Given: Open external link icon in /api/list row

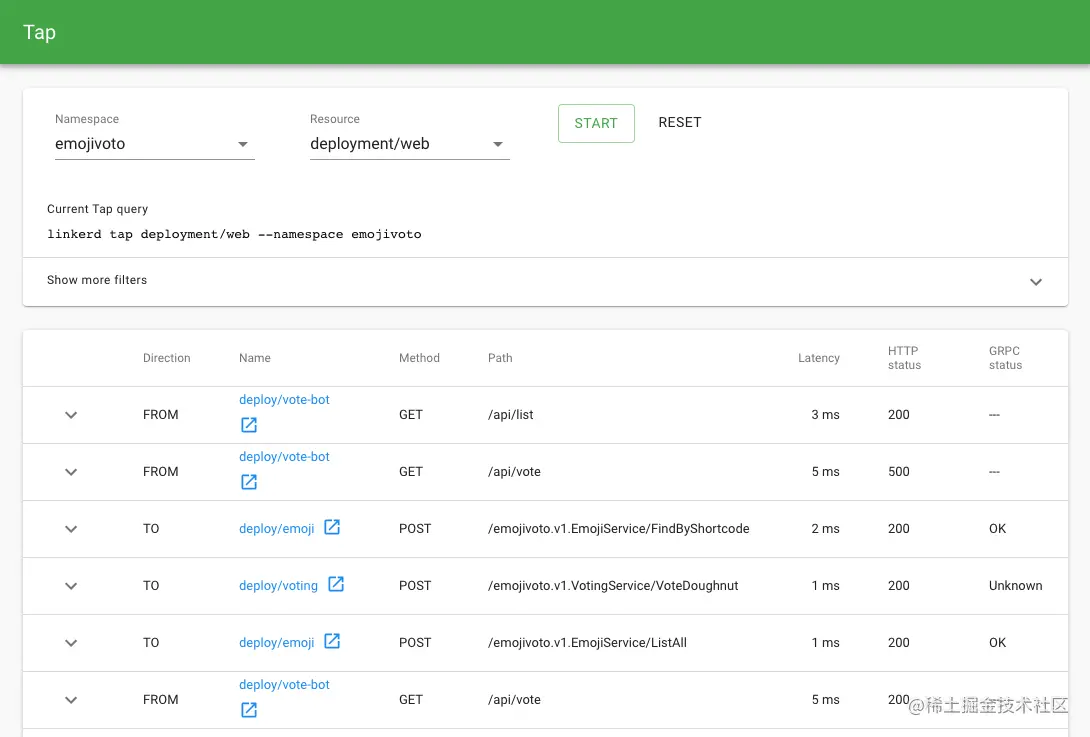Looking at the screenshot, I should (x=249, y=425).
